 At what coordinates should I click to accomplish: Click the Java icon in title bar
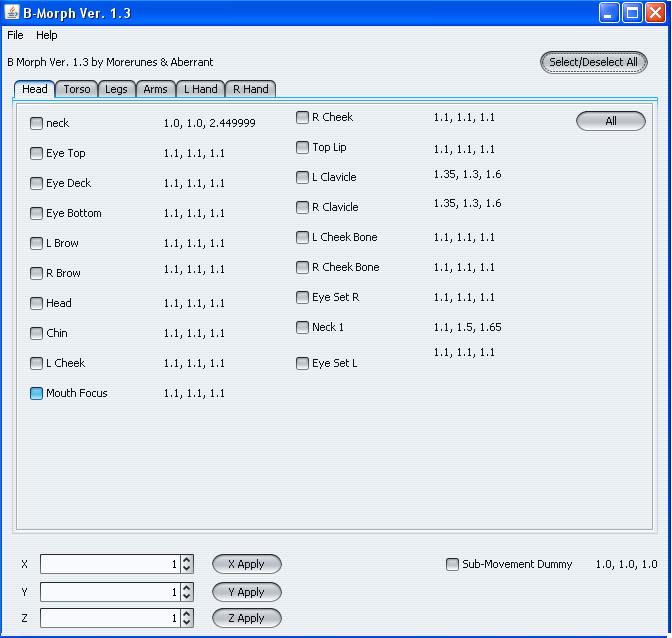pyautogui.click(x=12, y=13)
